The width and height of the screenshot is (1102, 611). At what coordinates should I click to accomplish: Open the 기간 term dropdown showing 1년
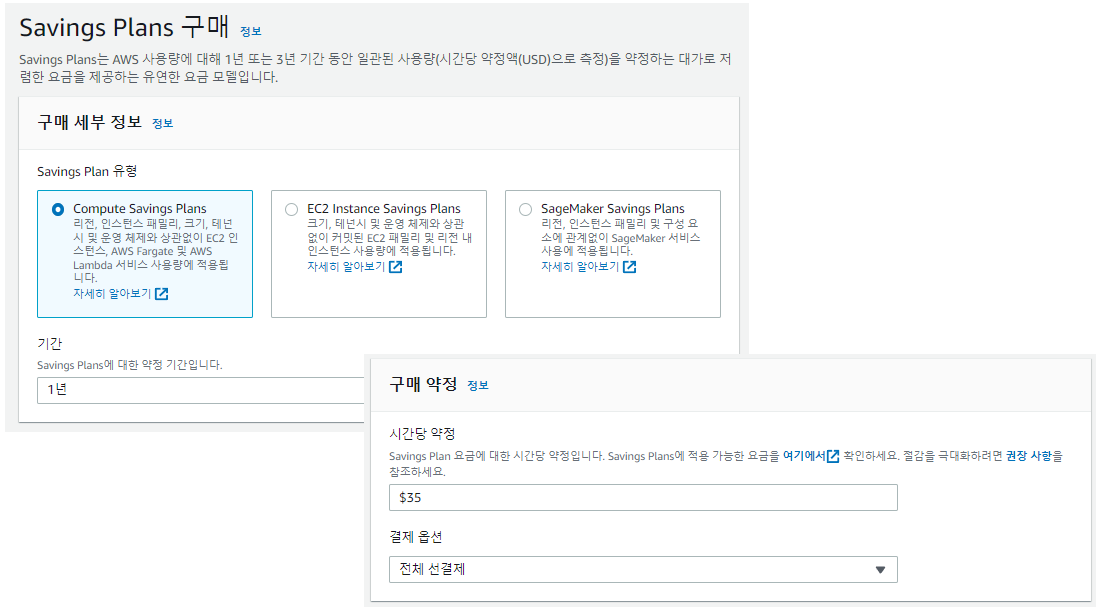[x=201, y=390]
